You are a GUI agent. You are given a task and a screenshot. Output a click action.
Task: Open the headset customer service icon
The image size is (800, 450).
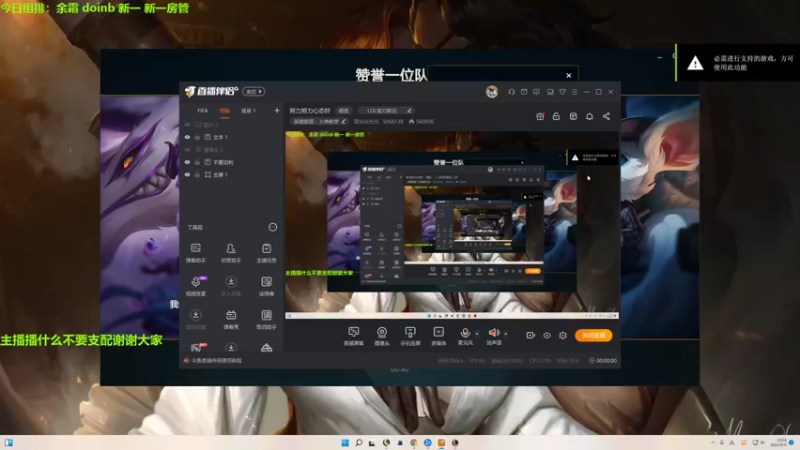pyautogui.click(x=511, y=92)
